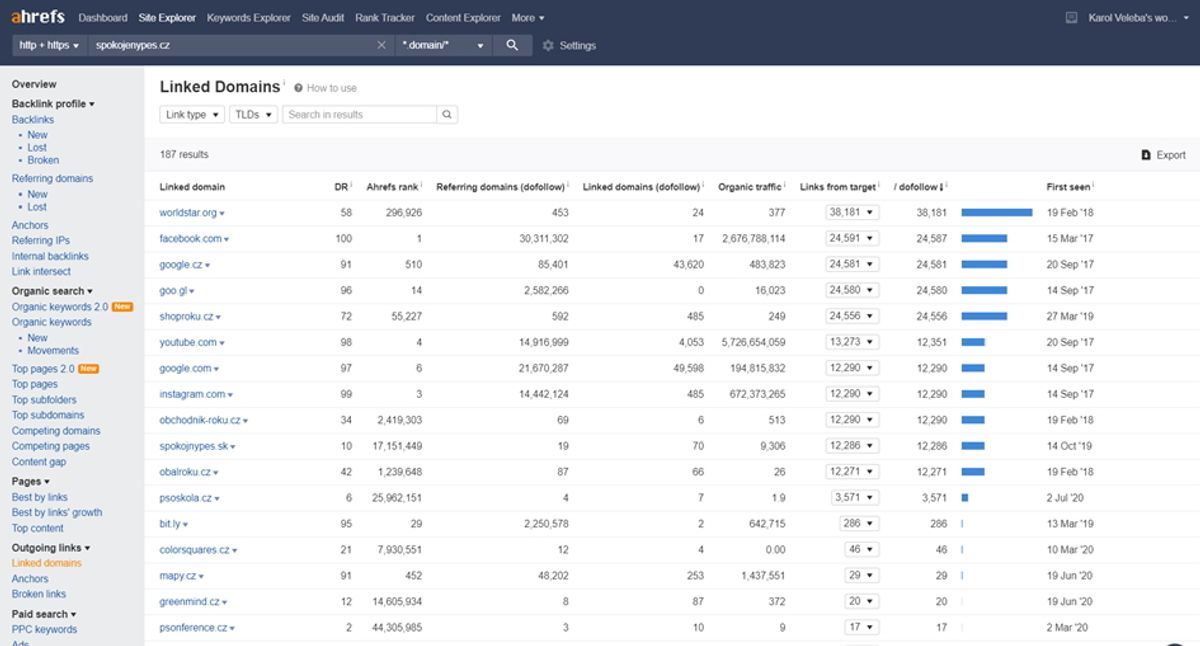1200x646 pixels.
Task: Focus the Search in results field
Action: click(x=360, y=115)
